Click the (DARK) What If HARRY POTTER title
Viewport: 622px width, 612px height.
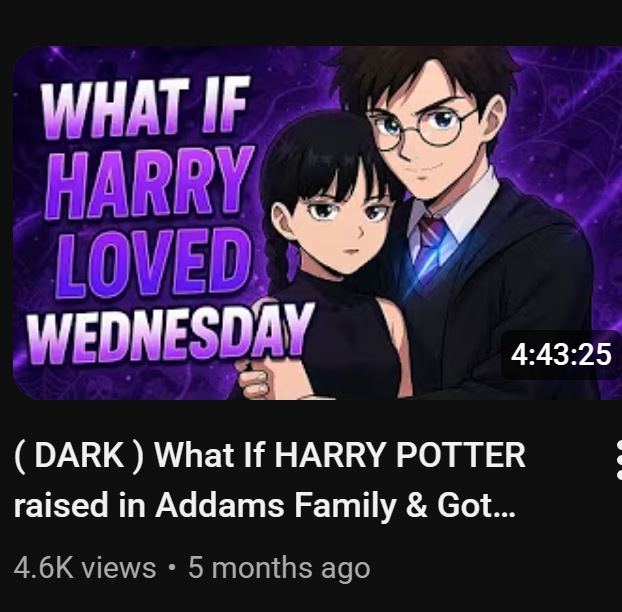[x=270, y=455]
